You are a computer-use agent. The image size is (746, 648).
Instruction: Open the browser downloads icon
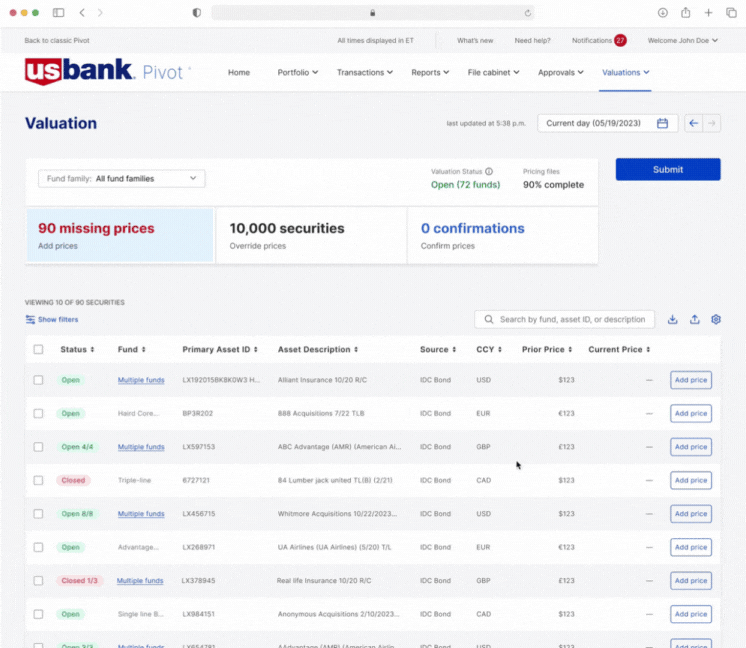point(663,13)
